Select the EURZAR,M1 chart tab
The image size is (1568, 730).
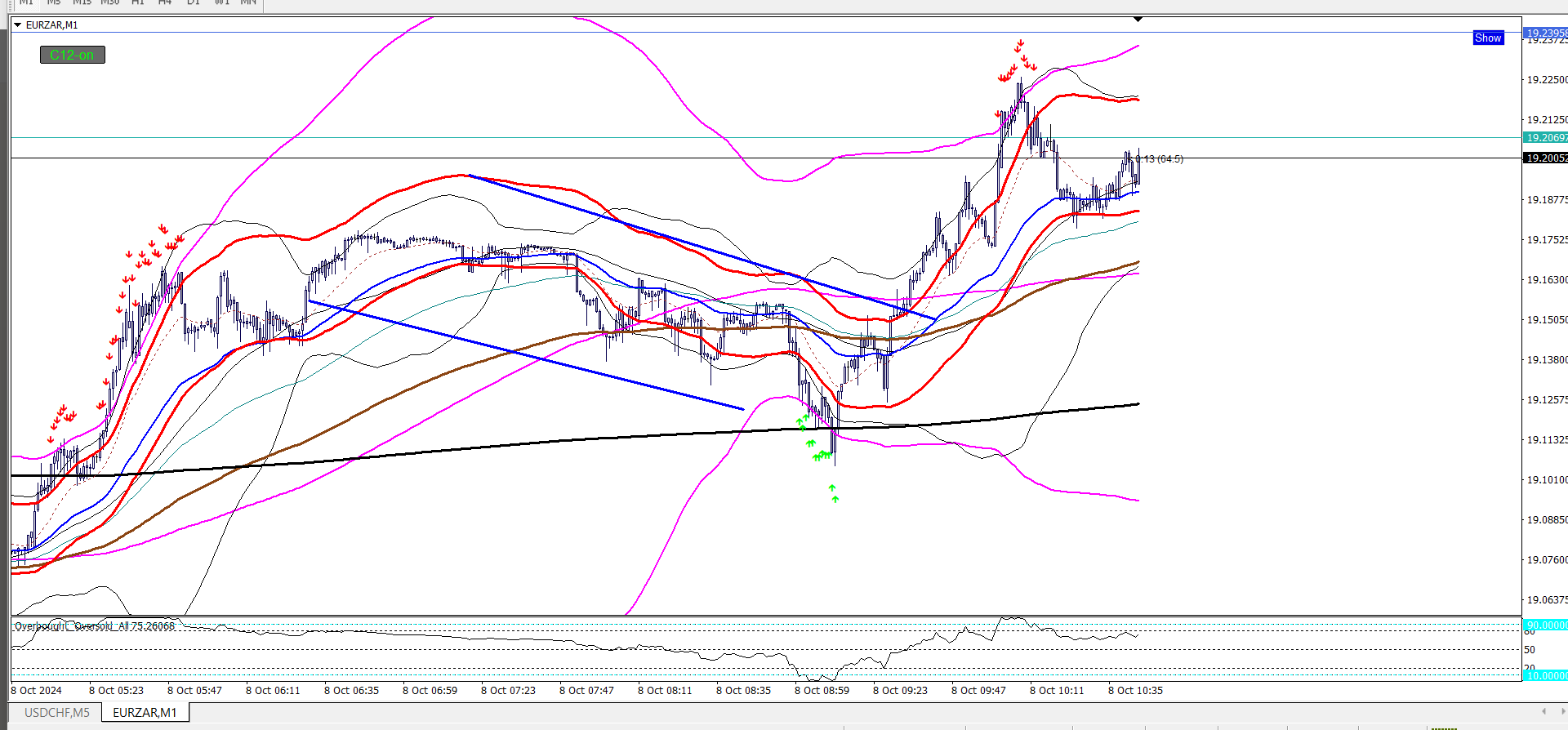145,713
